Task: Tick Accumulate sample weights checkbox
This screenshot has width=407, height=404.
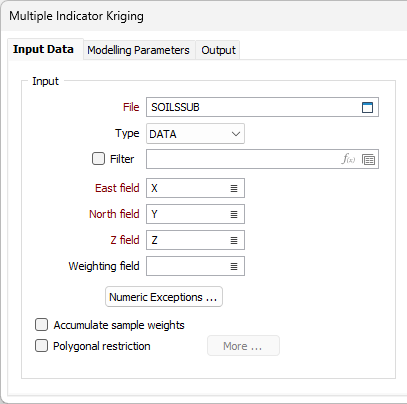Action: click(41, 325)
